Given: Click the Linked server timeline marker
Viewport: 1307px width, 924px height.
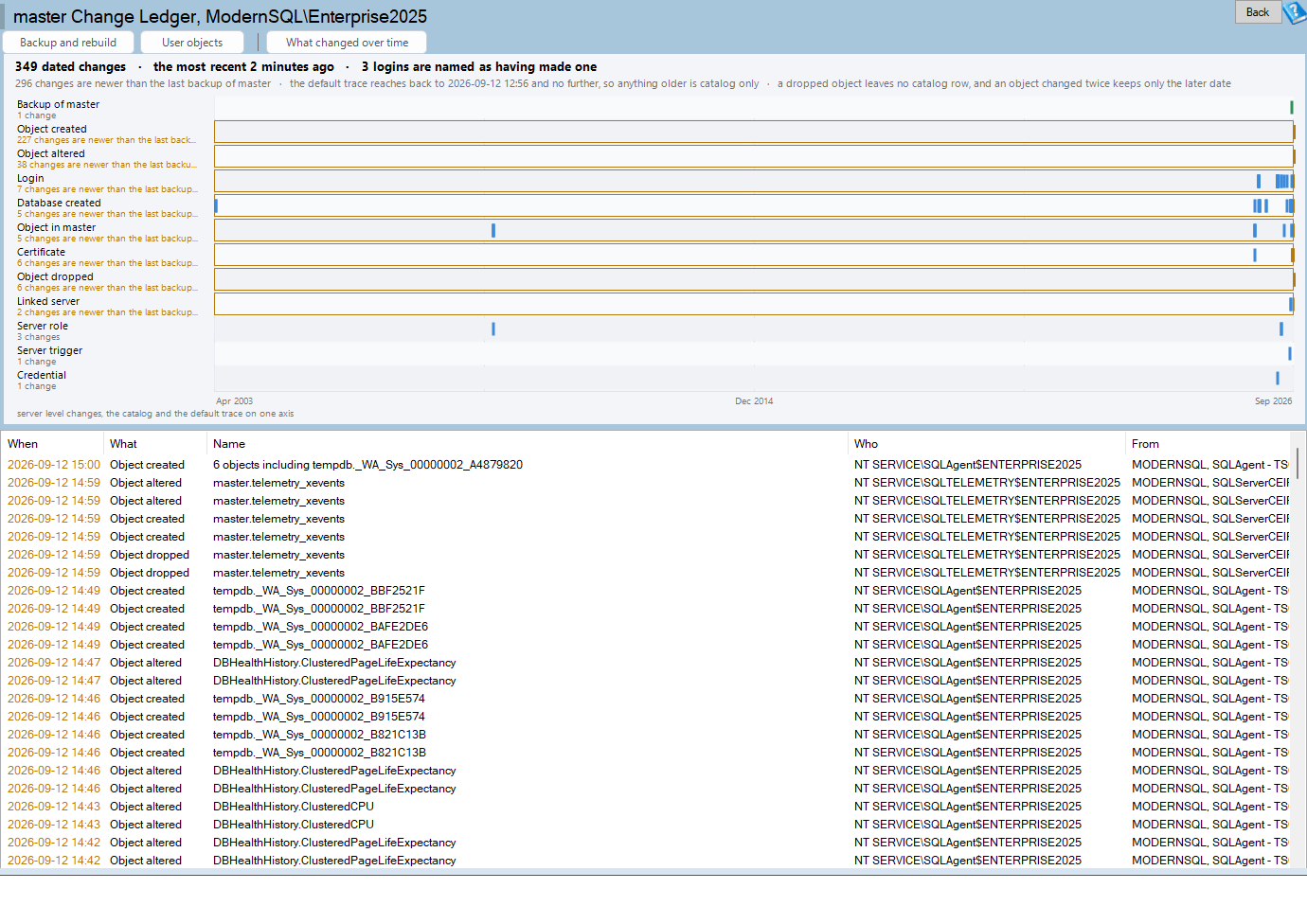Looking at the screenshot, I should 1290,304.
